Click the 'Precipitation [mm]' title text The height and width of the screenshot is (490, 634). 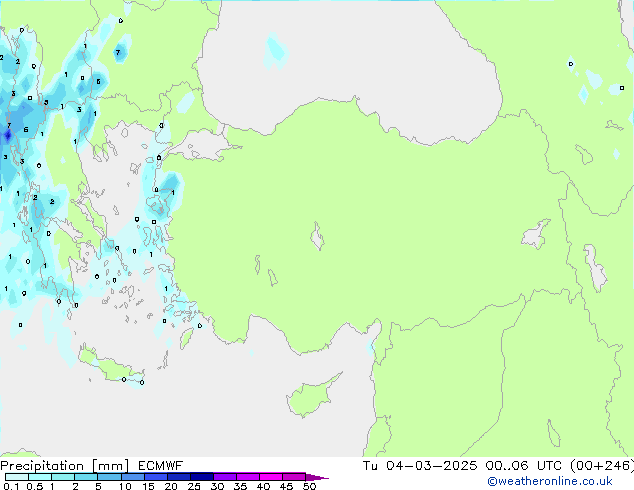pyautogui.click(x=65, y=466)
